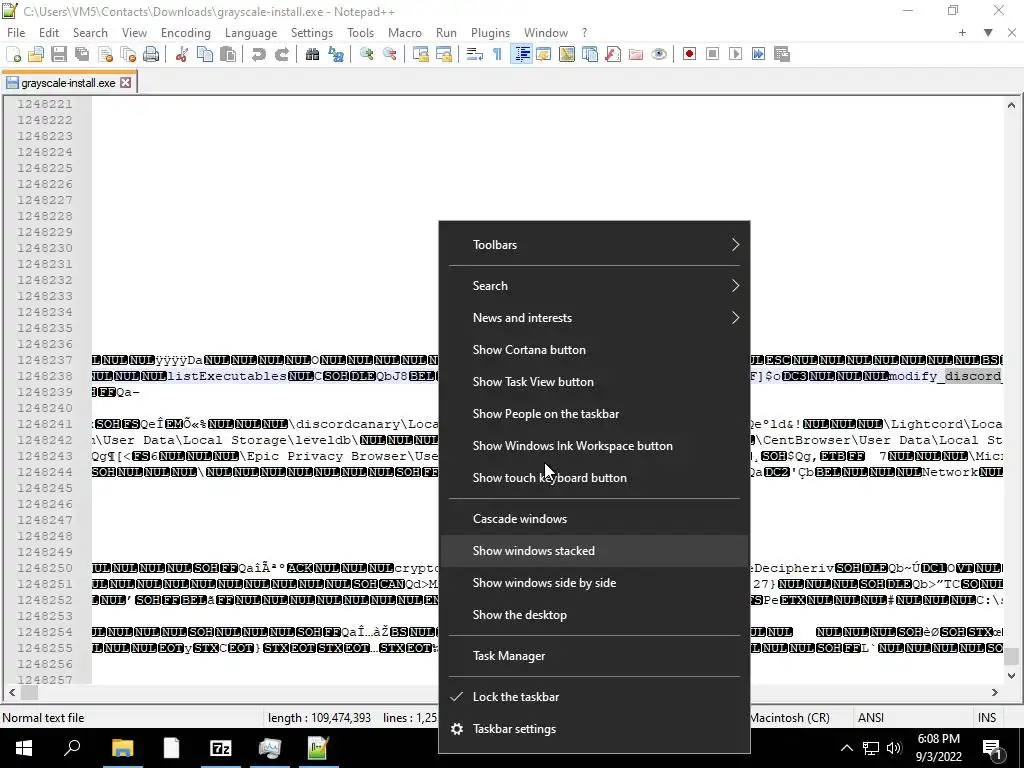Screen dimensions: 1024x768
Task: Expand the Search submenu in context menu
Action: point(594,286)
